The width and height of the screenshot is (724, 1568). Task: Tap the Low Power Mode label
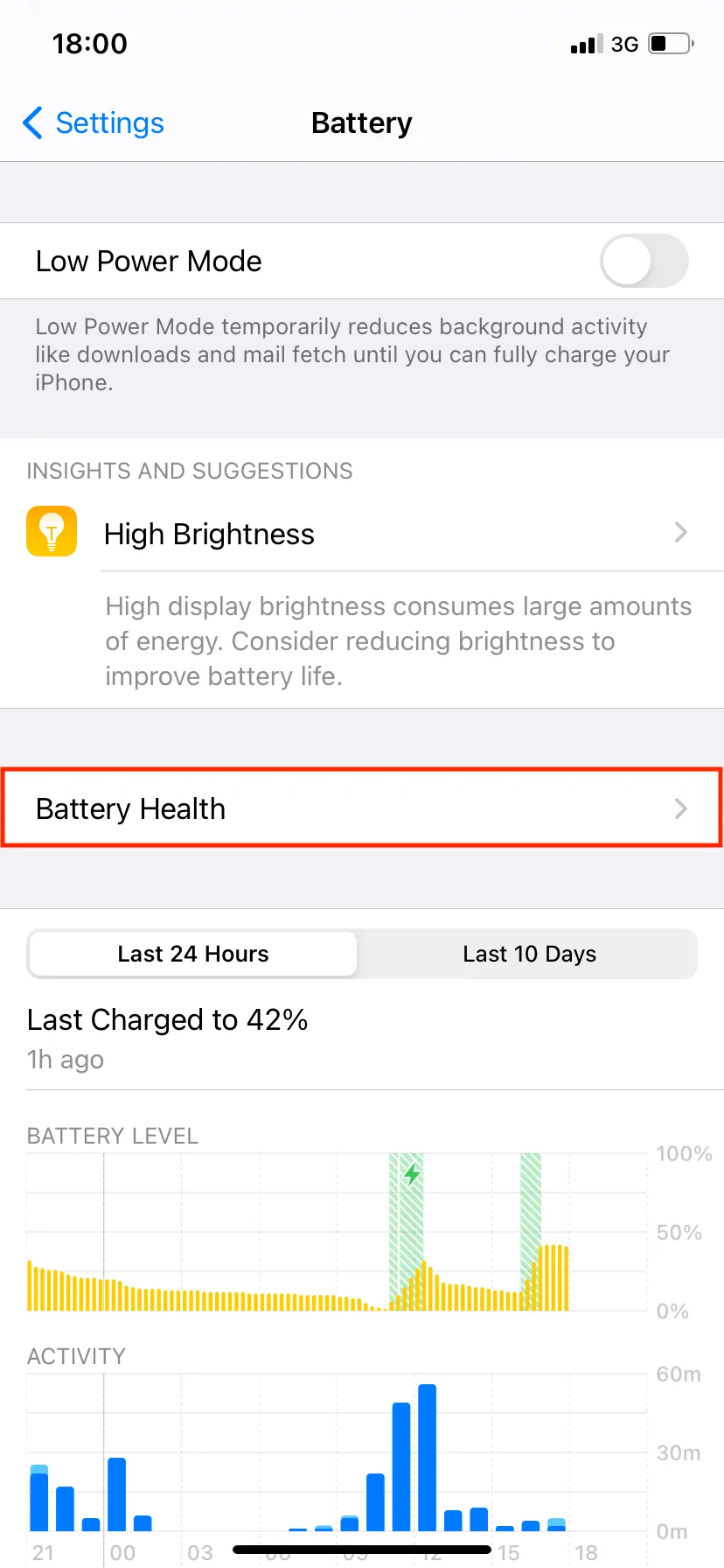[x=149, y=261]
